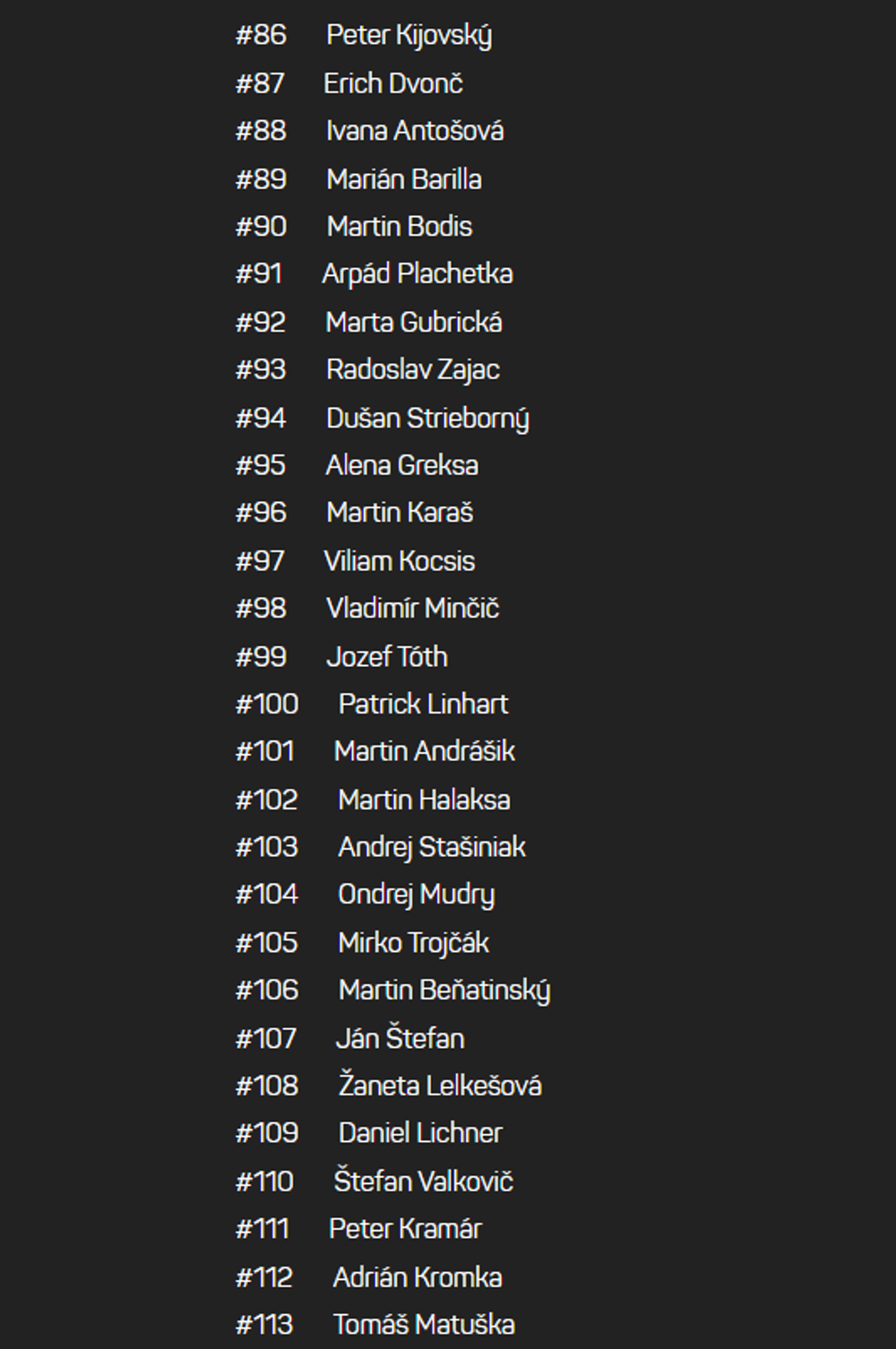Select Tomáš Matuška at #113
The width and height of the screenshot is (896, 1349).
coord(423,1325)
